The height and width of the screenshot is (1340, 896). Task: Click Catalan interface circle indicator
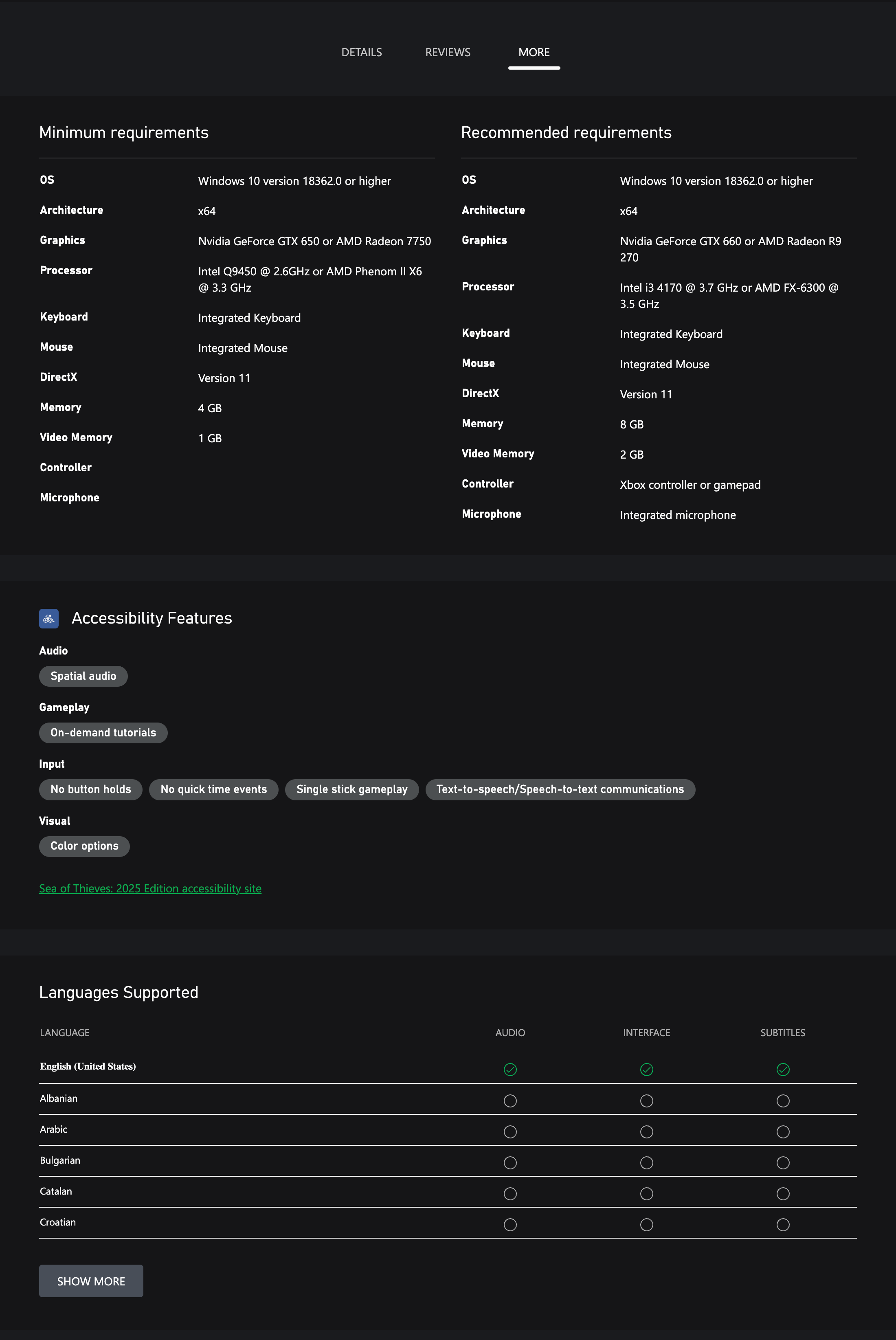(x=646, y=1193)
